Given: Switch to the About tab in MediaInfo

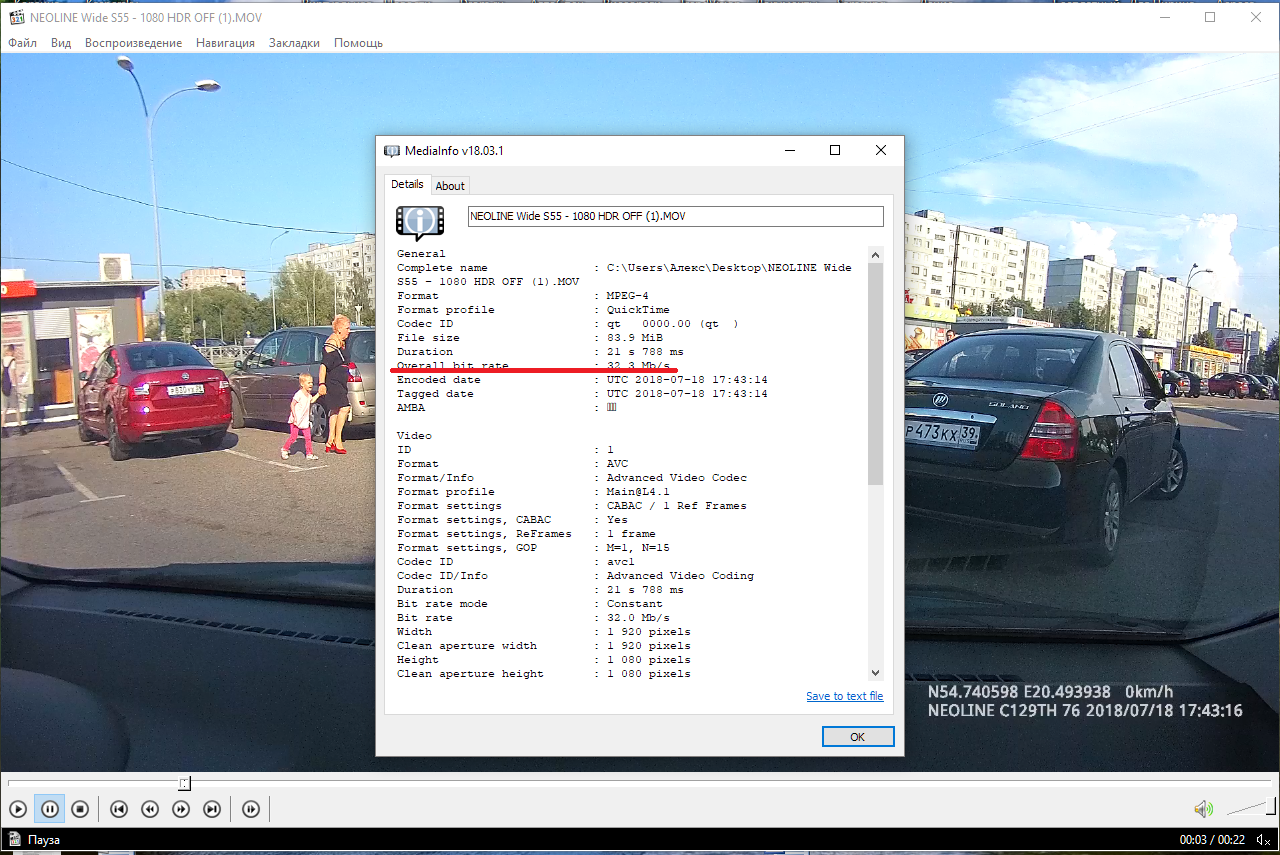Looking at the screenshot, I should tap(450, 186).
